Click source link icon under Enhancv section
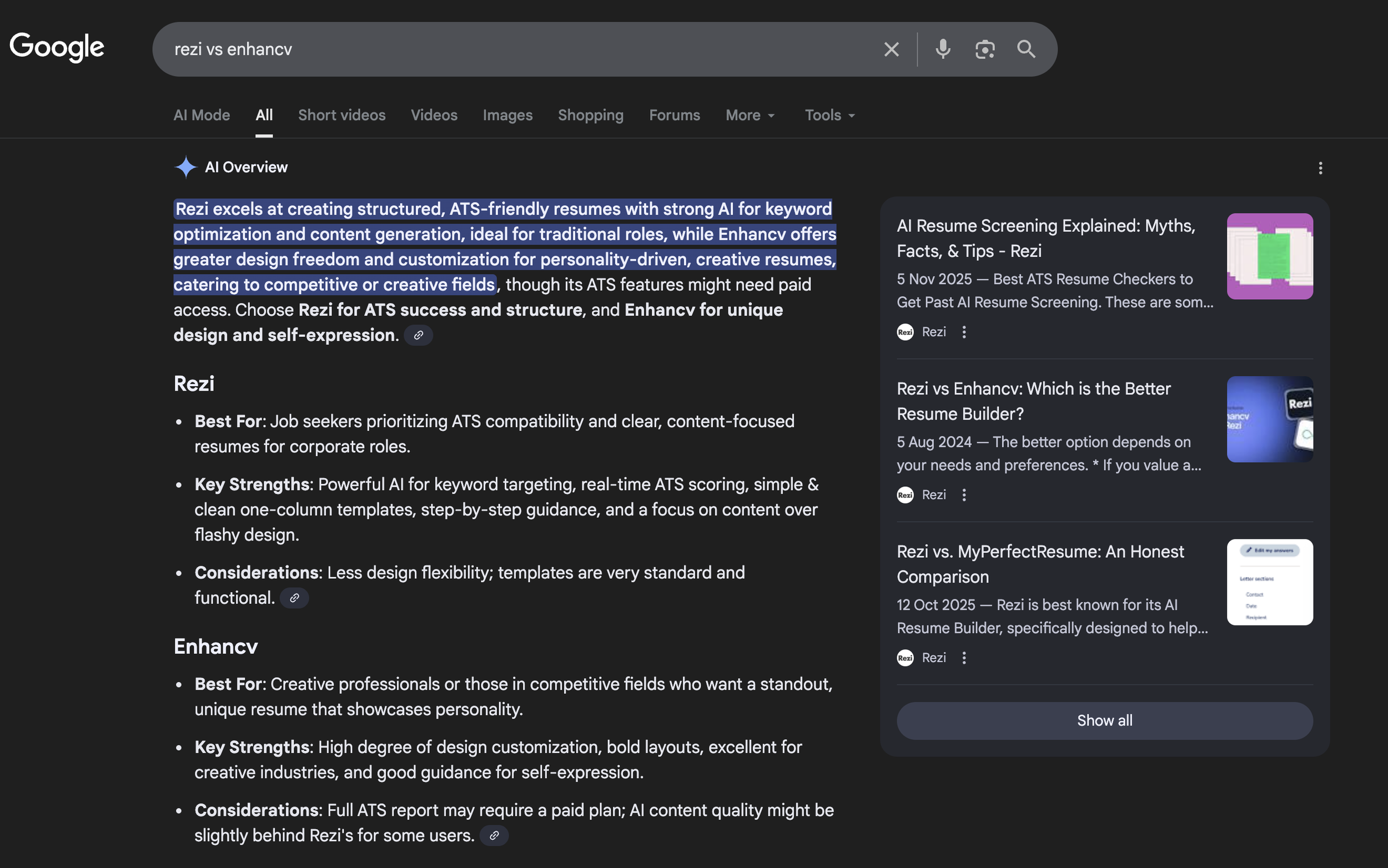The height and width of the screenshot is (868, 1388). (494, 836)
